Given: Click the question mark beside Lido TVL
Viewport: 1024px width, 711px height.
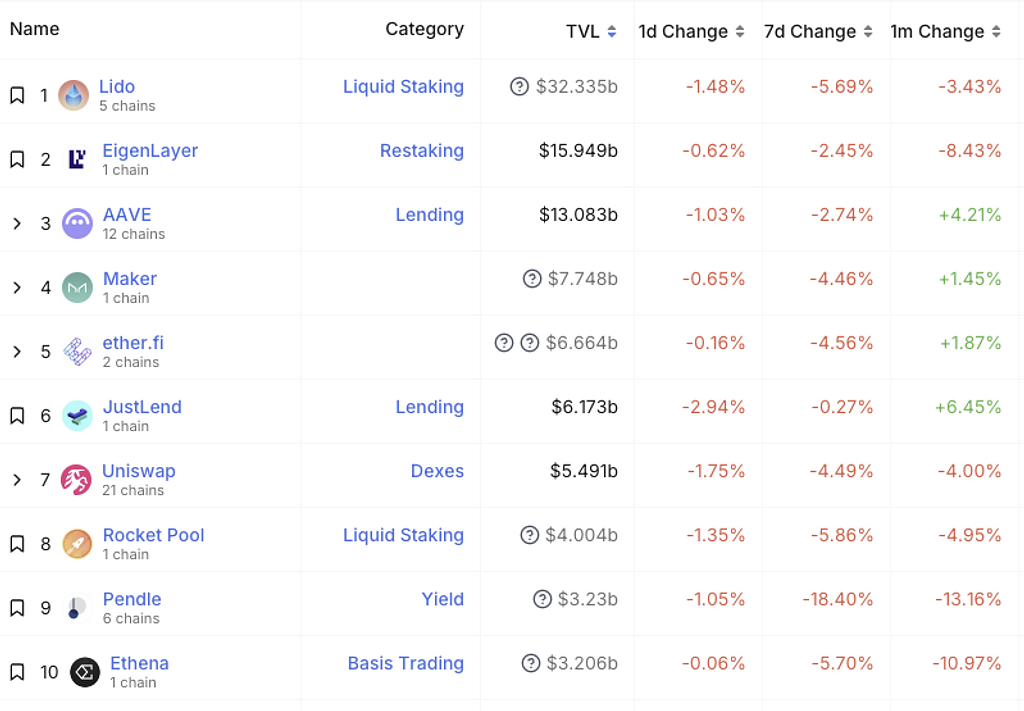Looking at the screenshot, I should coord(519,87).
